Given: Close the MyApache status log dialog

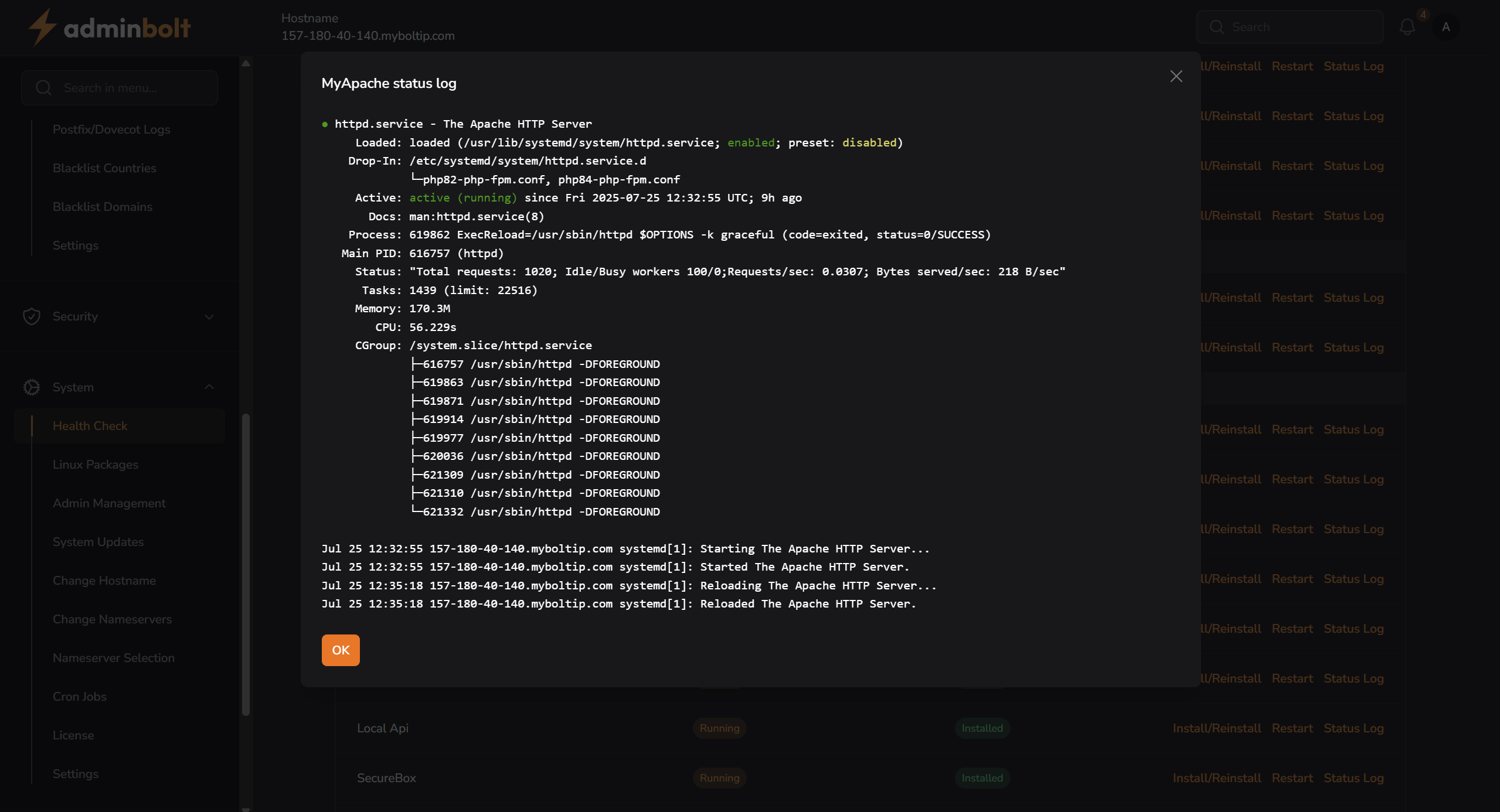Looking at the screenshot, I should point(1176,76).
